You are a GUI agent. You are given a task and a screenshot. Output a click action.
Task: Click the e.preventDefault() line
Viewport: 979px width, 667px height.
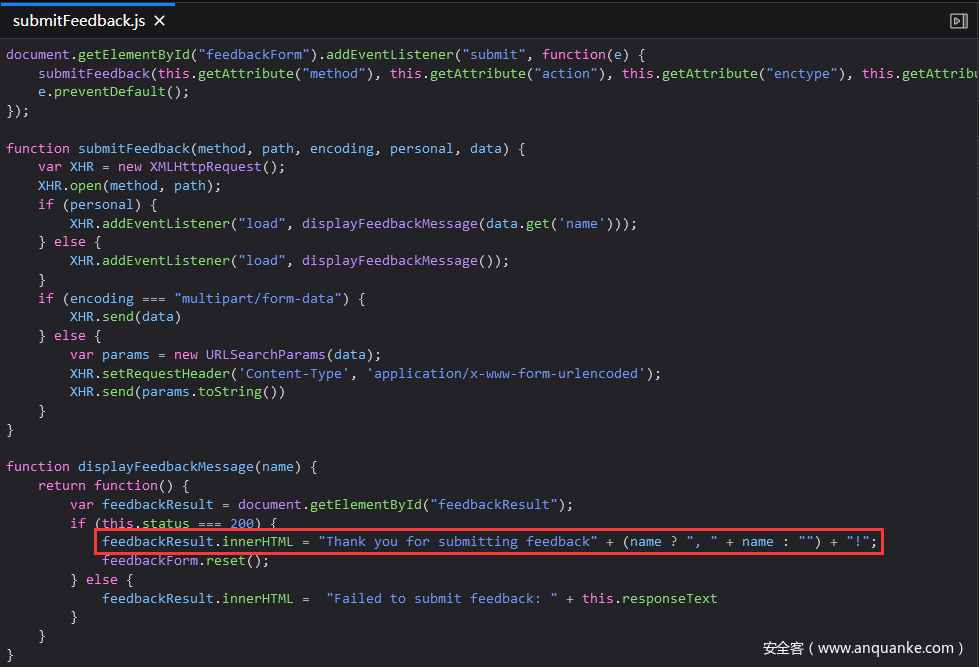click(99, 92)
